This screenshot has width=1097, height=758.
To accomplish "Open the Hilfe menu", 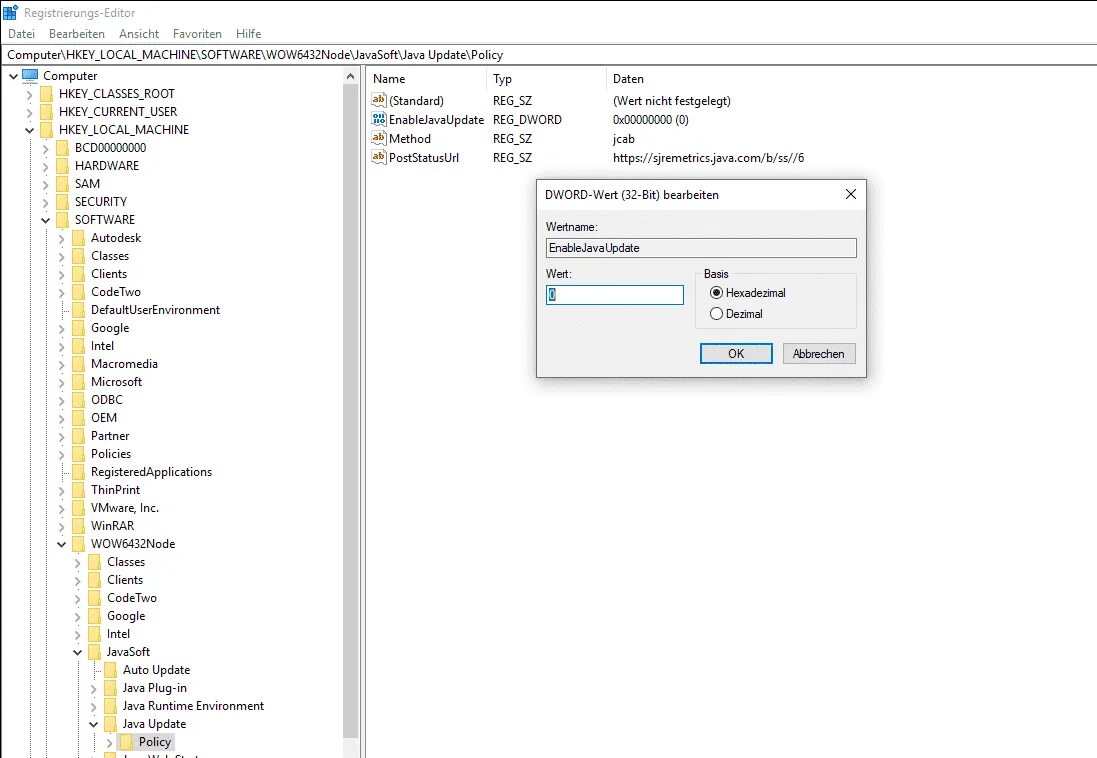I will click(248, 34).
